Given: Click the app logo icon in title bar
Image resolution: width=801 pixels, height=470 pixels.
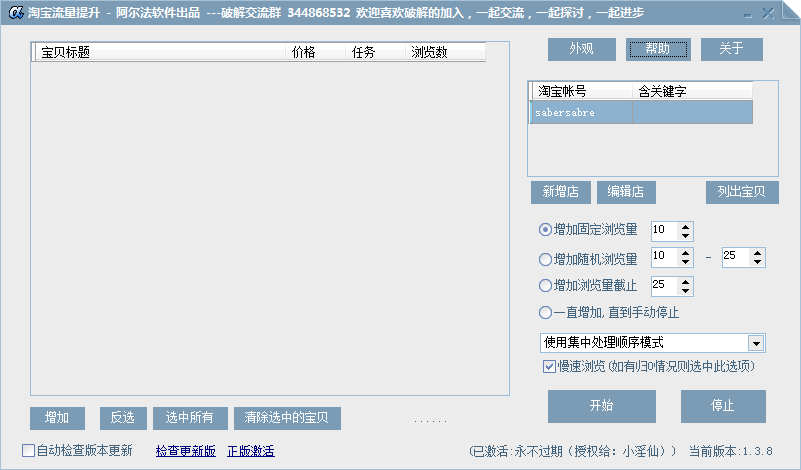Looking at the screenshot, I should [14, 13].
